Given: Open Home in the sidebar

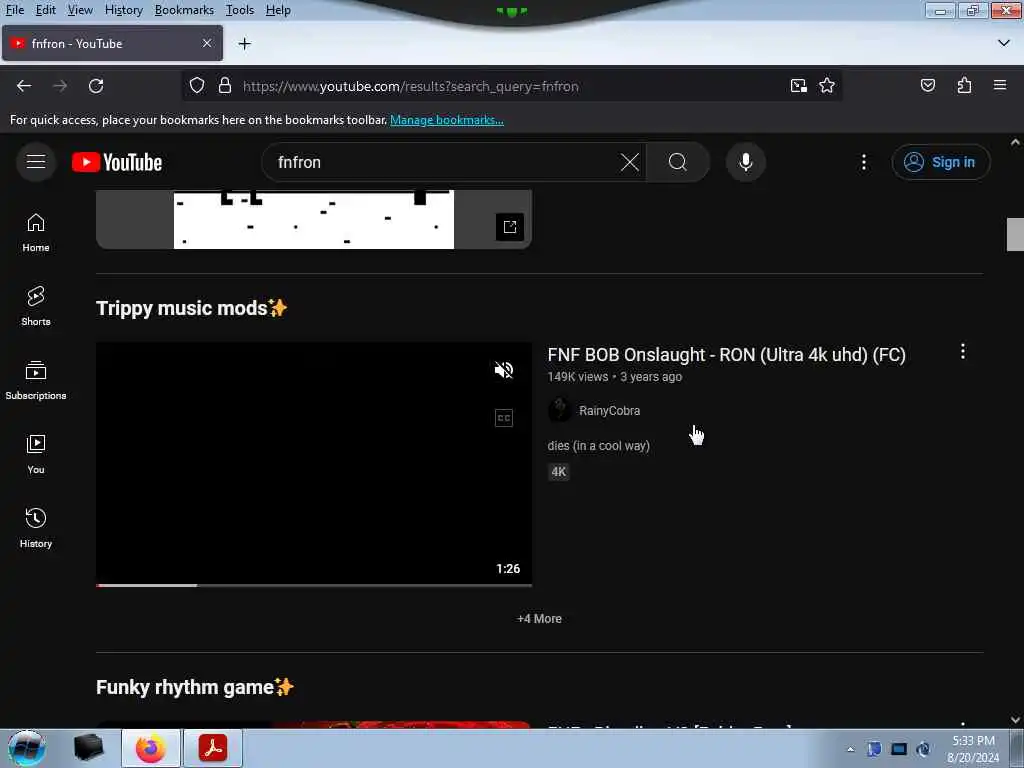Looking at the screenshot, I should coord(36,232).
